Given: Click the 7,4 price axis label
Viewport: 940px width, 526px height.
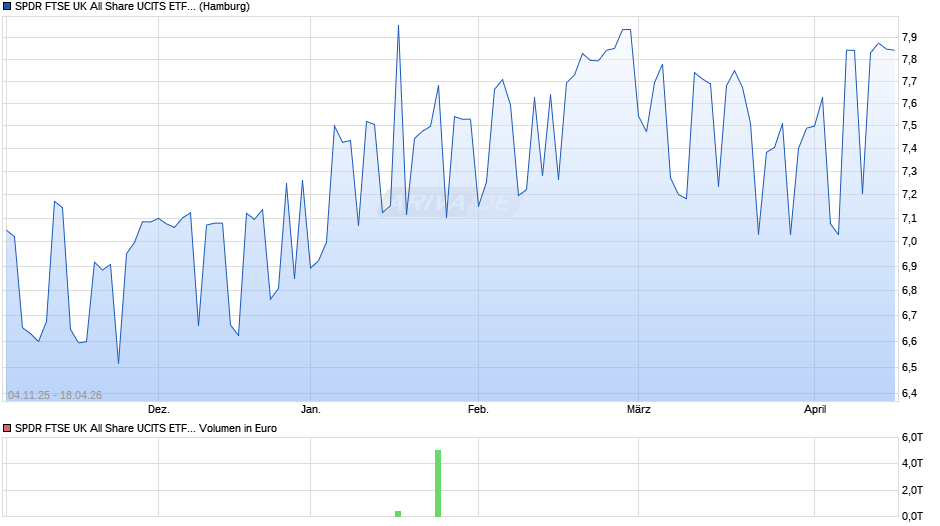Looking at the screenshot, I should click(x=909, y=149).
